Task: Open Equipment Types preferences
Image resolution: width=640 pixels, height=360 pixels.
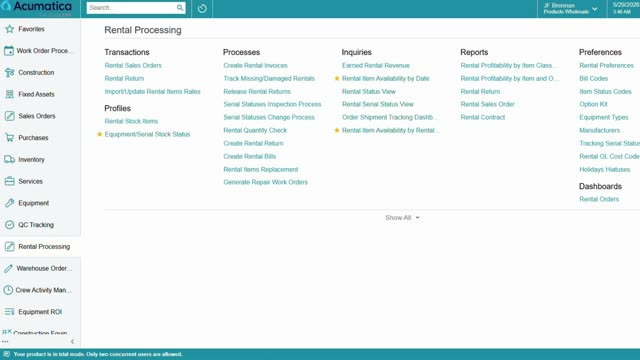Action: (604, 117)
